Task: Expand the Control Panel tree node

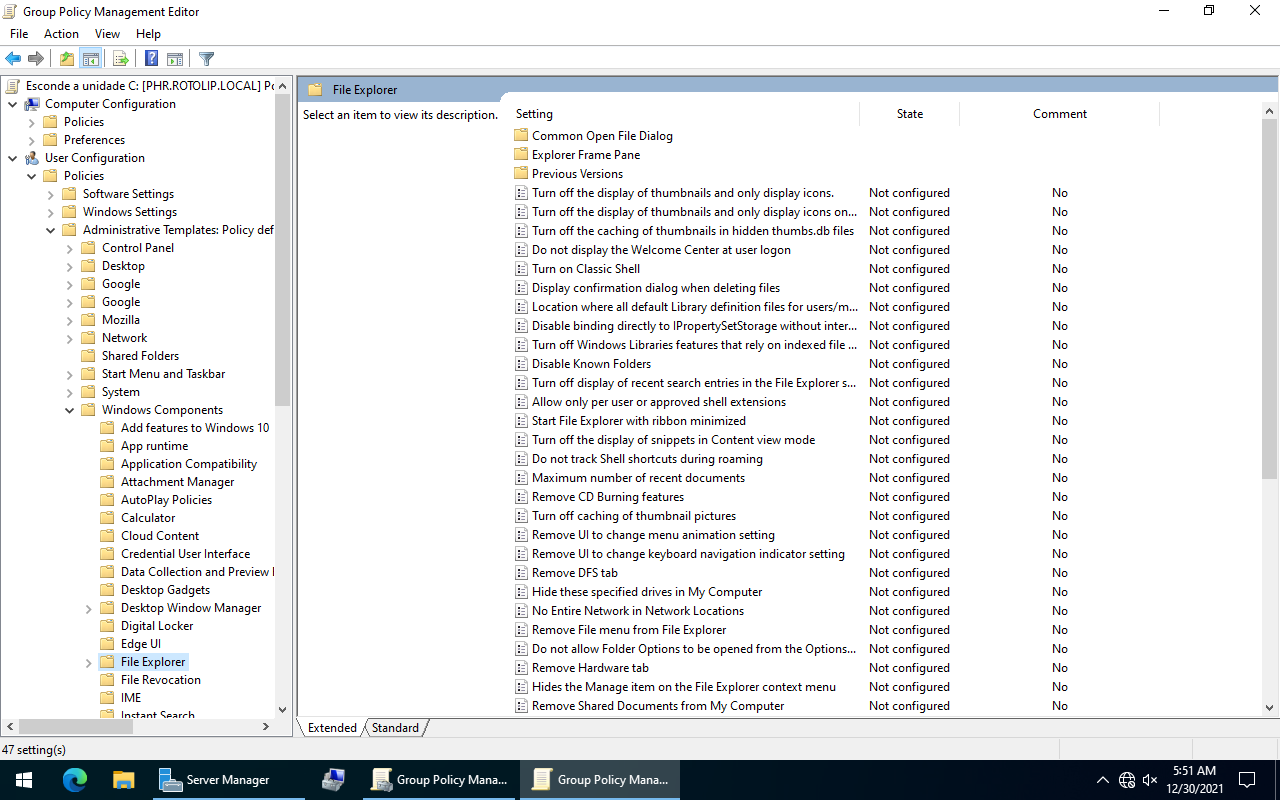Action: point(70,248)
